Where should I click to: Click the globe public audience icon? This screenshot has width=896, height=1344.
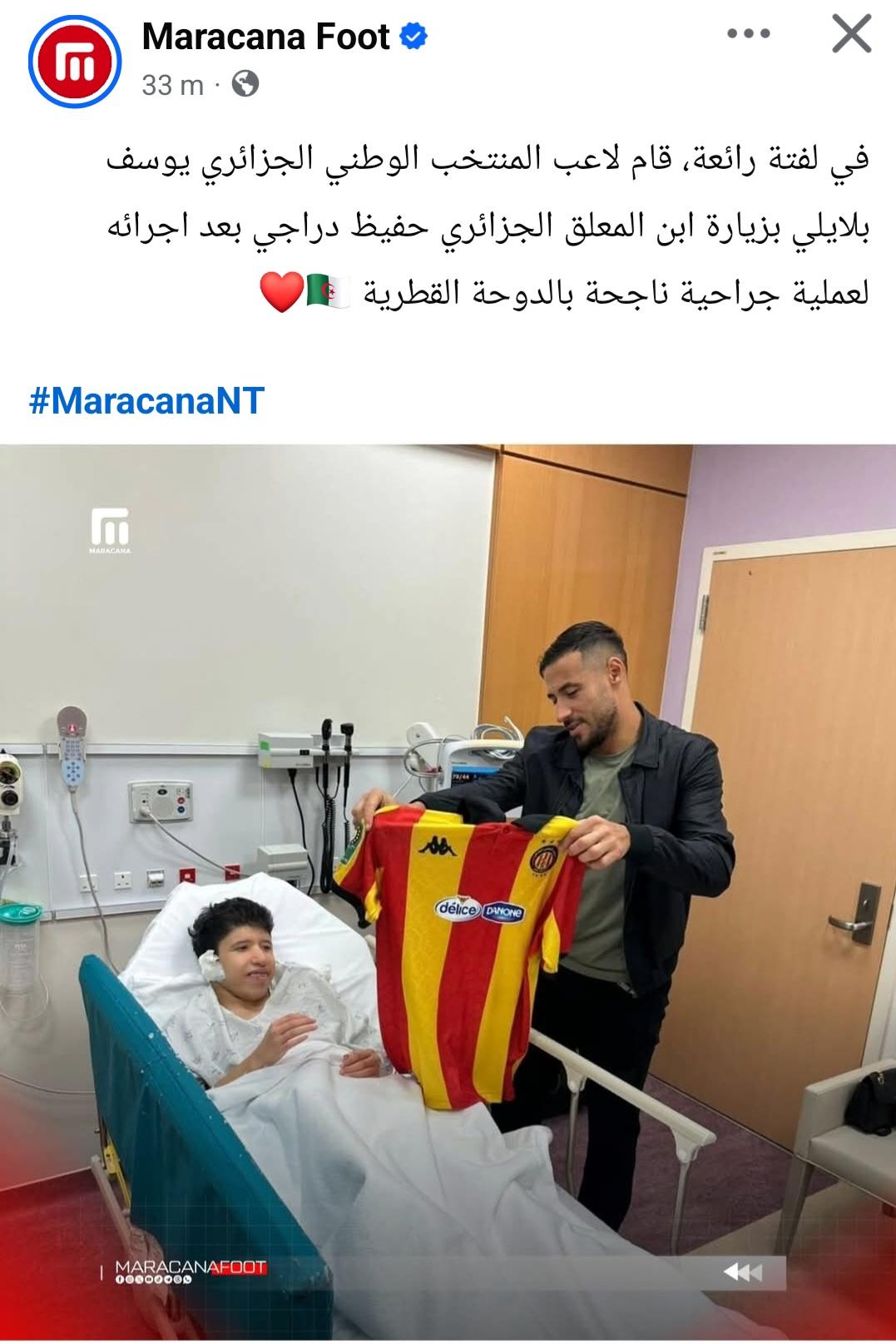click(x=245, y=83)
